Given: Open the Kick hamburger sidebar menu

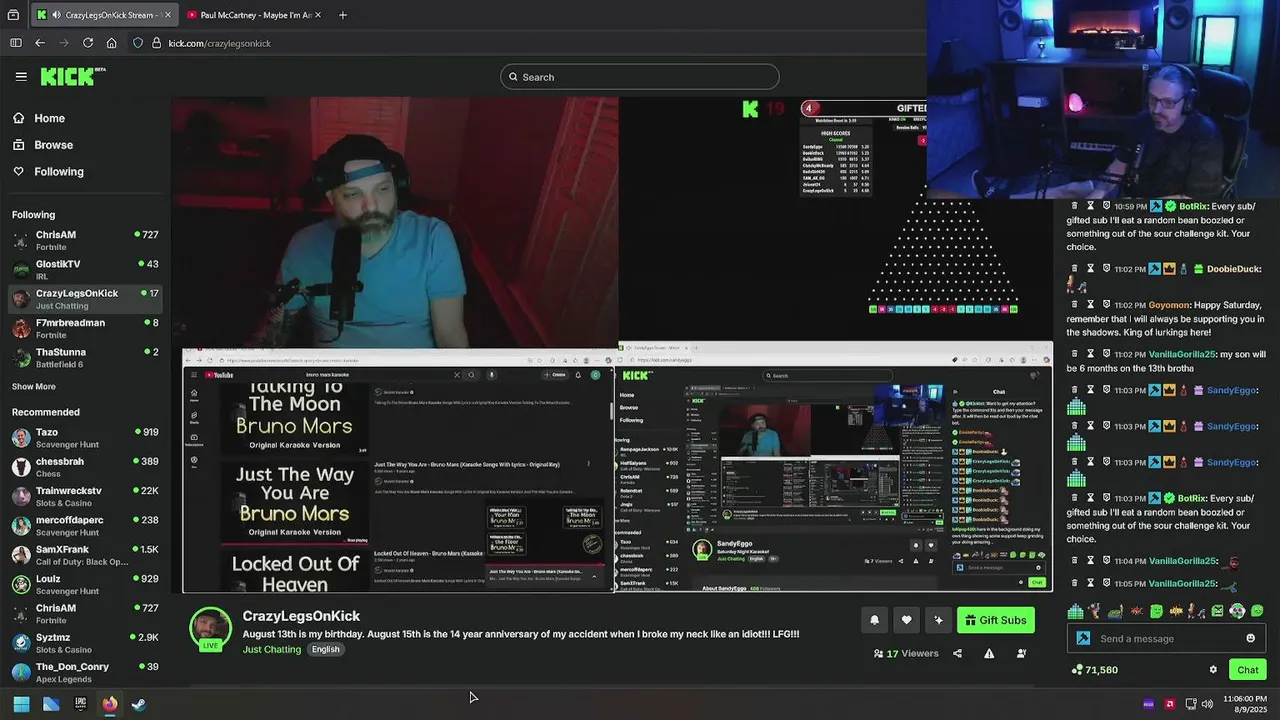Looking at the screenshot, I should pos(21,76).
